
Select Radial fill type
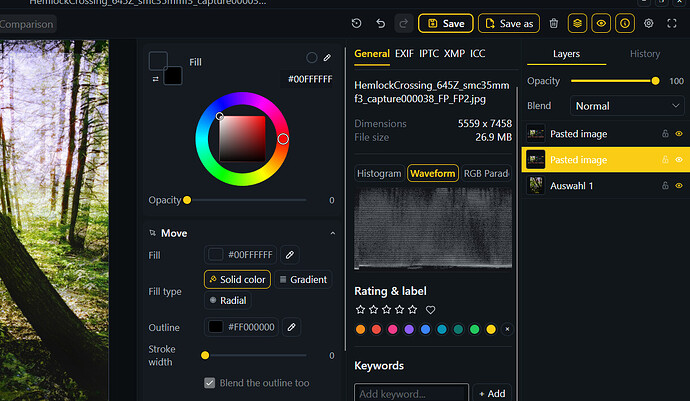(x=228, y=301)
